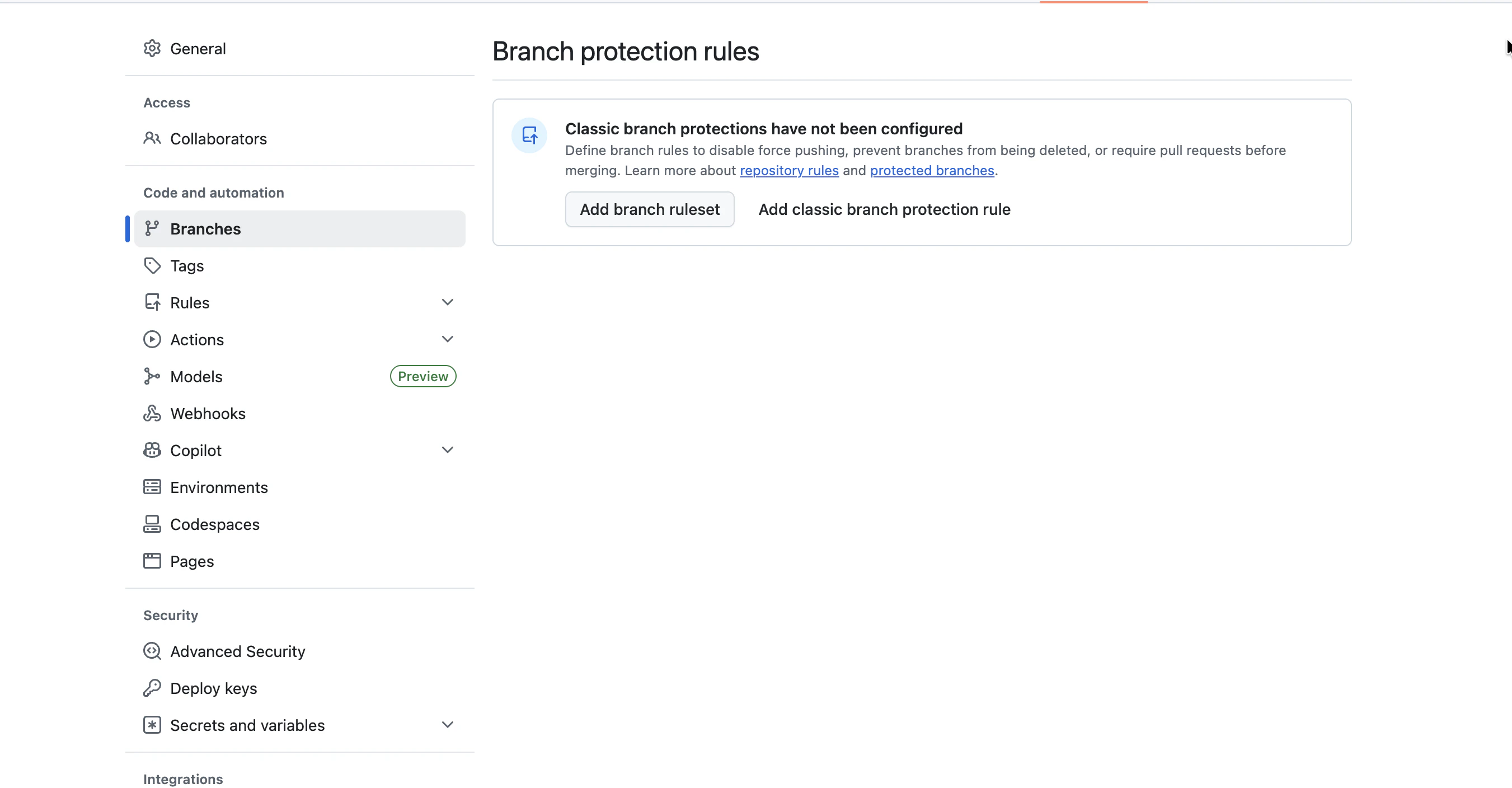Screen dimensions: 1512x788
Task: Click the Advanced Security shield-search icon
Action: click(152, 651)
